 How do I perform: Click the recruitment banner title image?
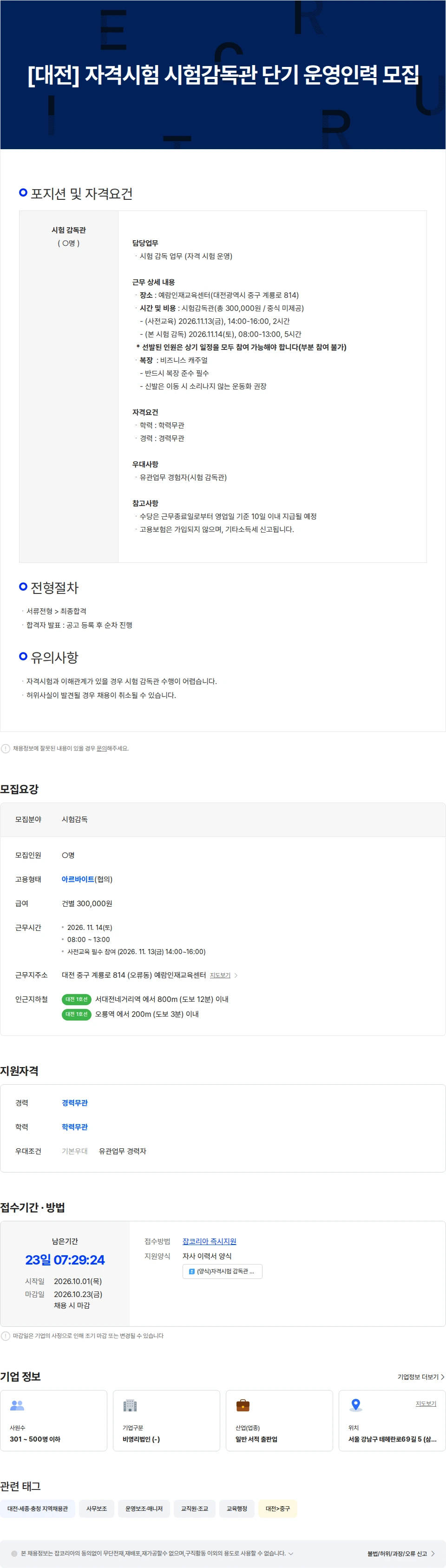[223, 75]
